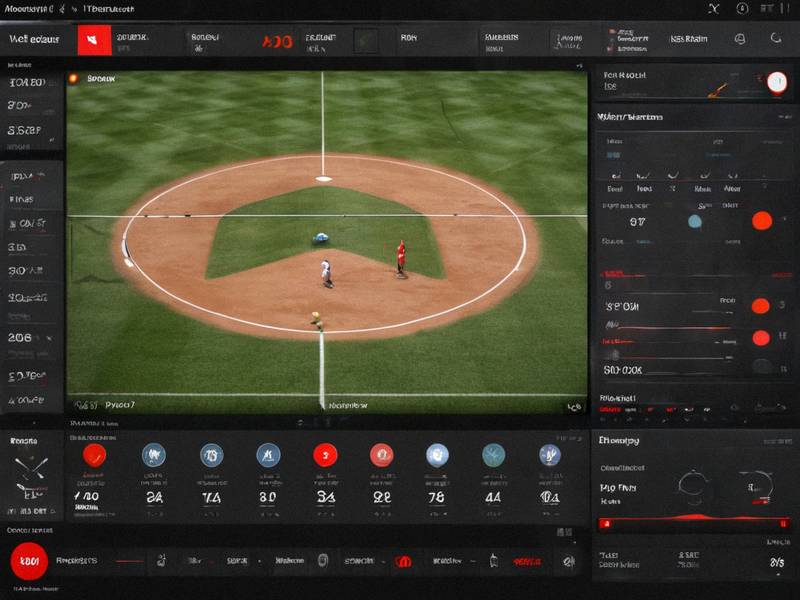
Task: Expand the first chevron in right stats panel
Action: pyautogui.click(x=616, y=176)
